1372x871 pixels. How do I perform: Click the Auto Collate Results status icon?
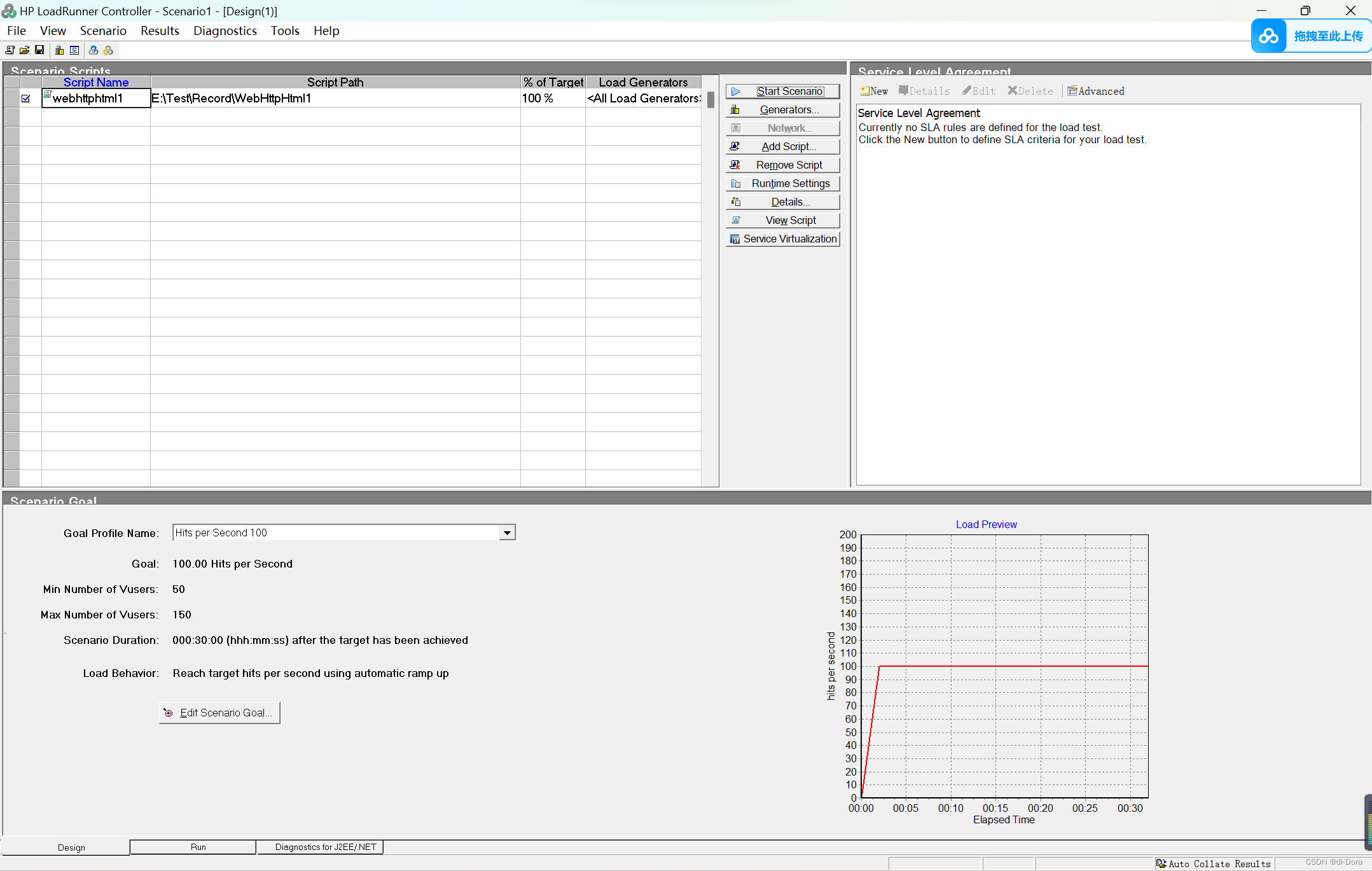[1161, 863]
